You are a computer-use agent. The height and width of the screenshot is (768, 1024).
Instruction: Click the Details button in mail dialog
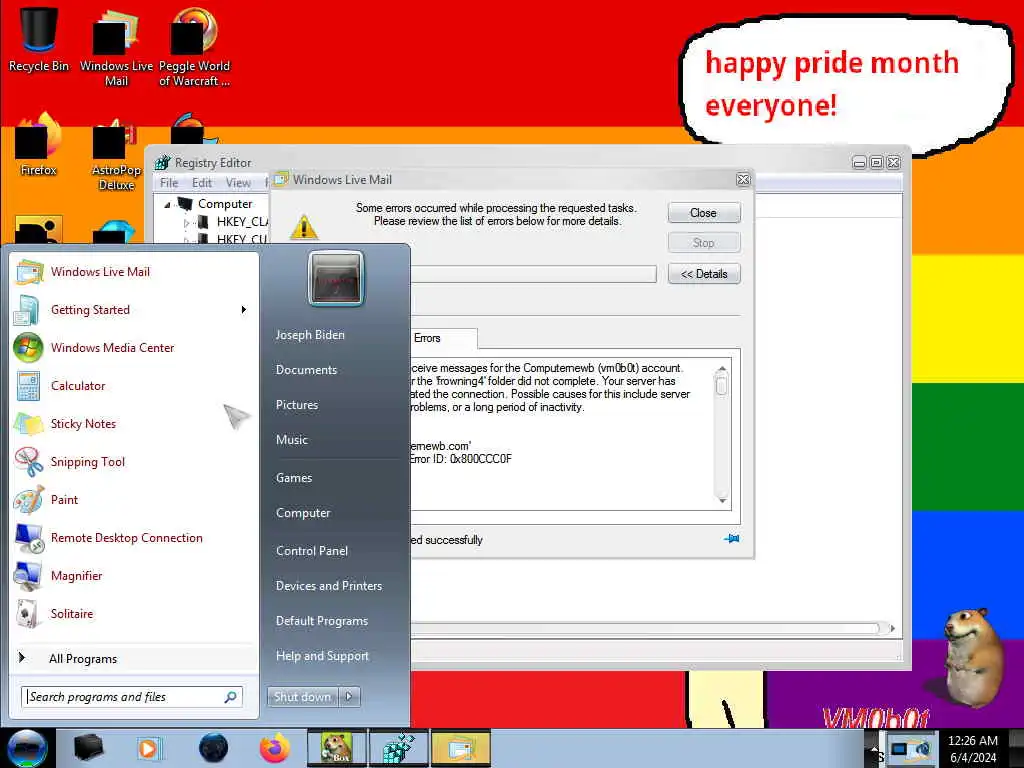pyautogui.click(x=703, y=274)
